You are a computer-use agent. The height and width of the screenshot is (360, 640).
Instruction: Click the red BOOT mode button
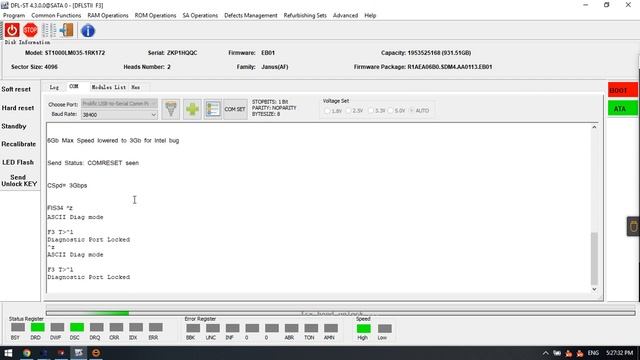[622, 90]
